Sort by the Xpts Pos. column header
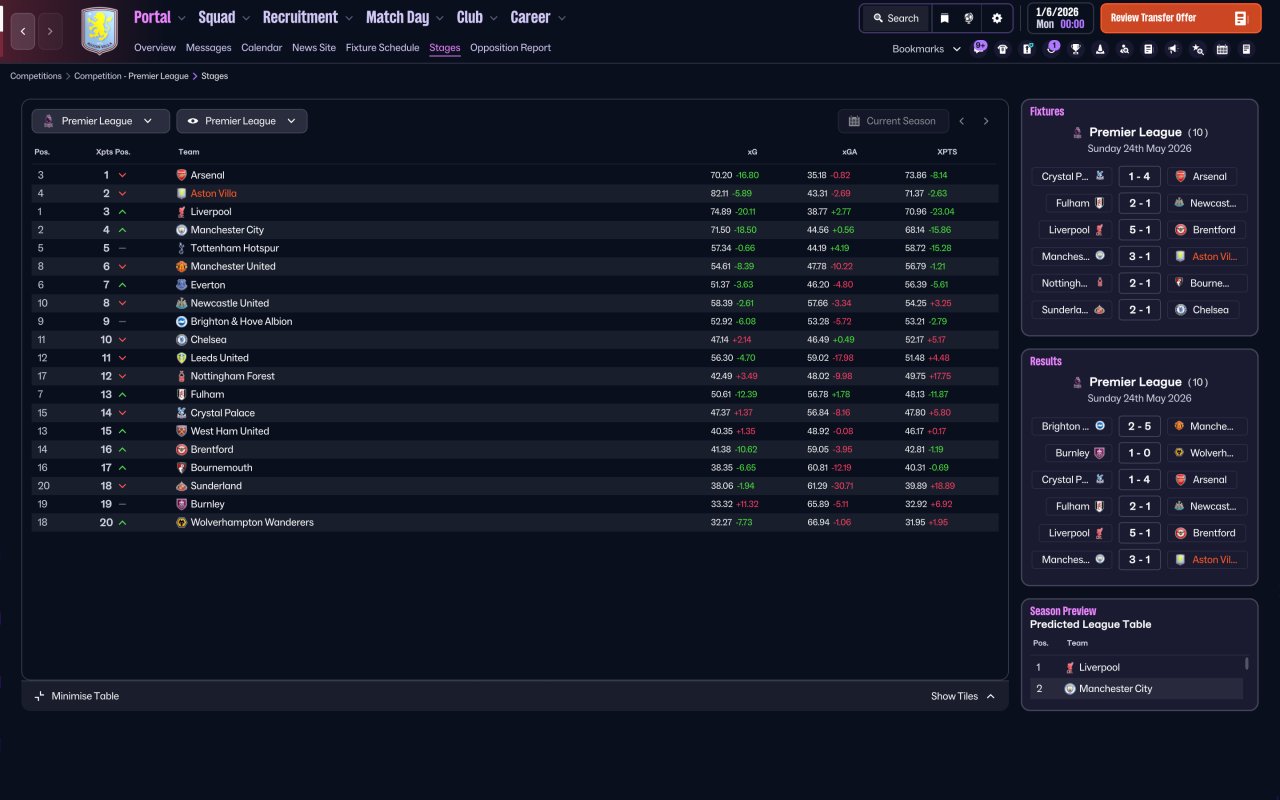Image resolution: width=1280 pixels, height=800 pixels. click(113, 152)
